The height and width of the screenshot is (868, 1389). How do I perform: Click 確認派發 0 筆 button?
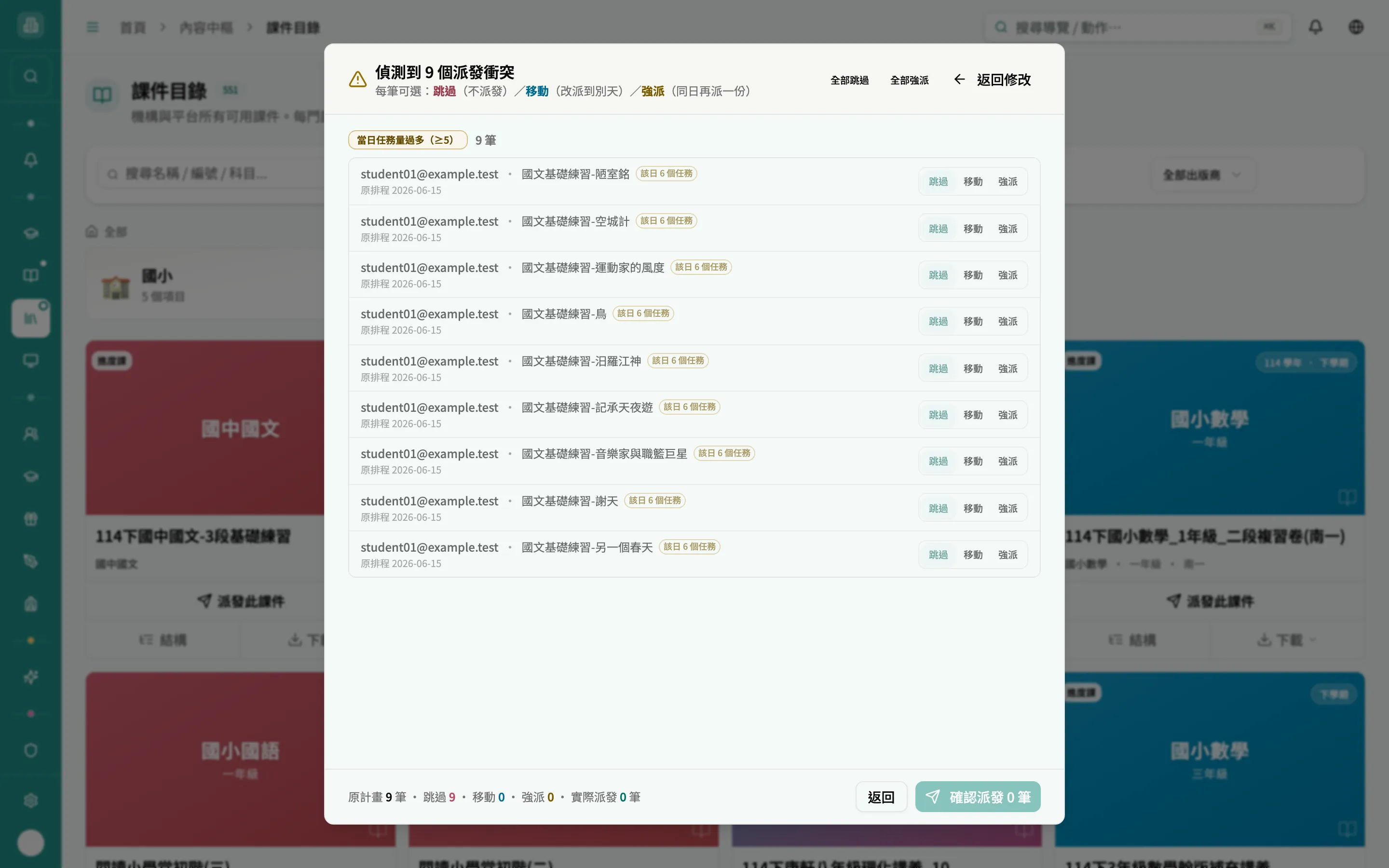tap(978, 797)
